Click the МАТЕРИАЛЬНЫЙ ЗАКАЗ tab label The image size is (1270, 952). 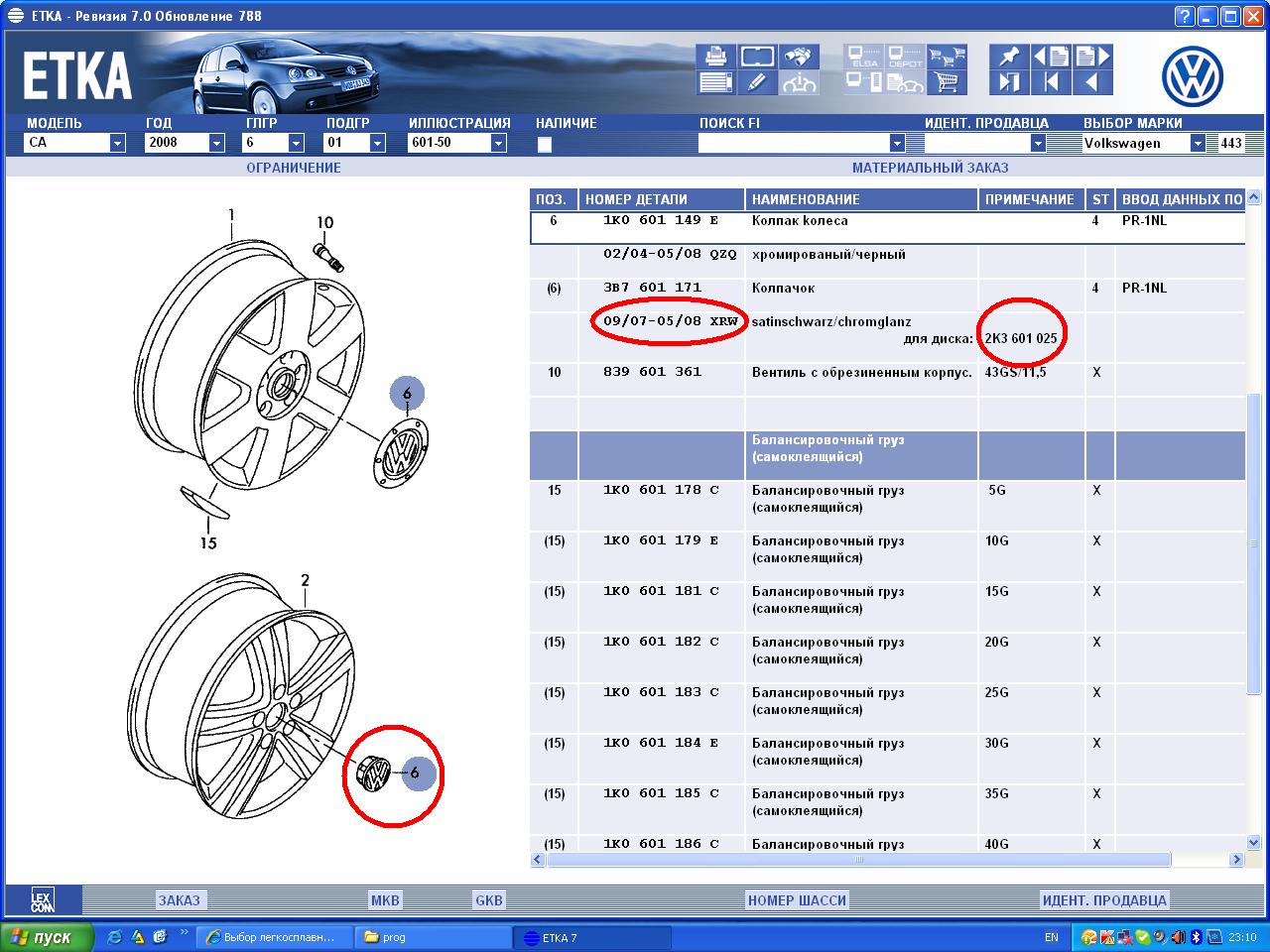[x=930, y=168]
